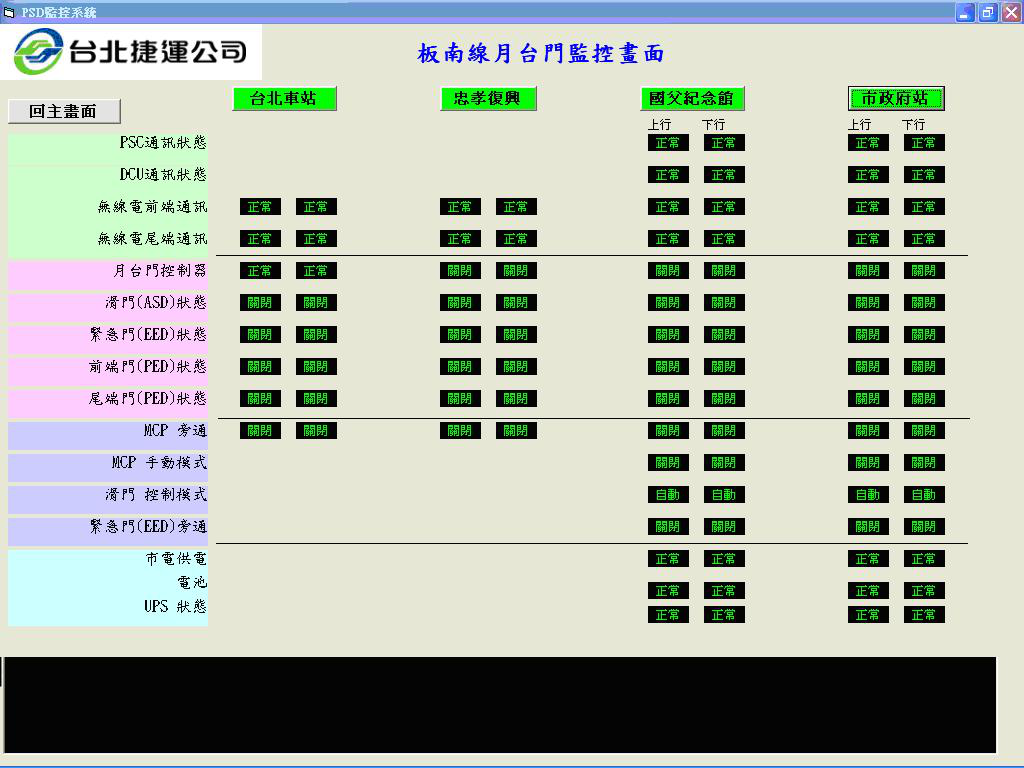Screen dimensions: 1024x768
Task: Click 忠孝復興 left 月台門控制器 關閉 indicator
Action: click(460, 270)
